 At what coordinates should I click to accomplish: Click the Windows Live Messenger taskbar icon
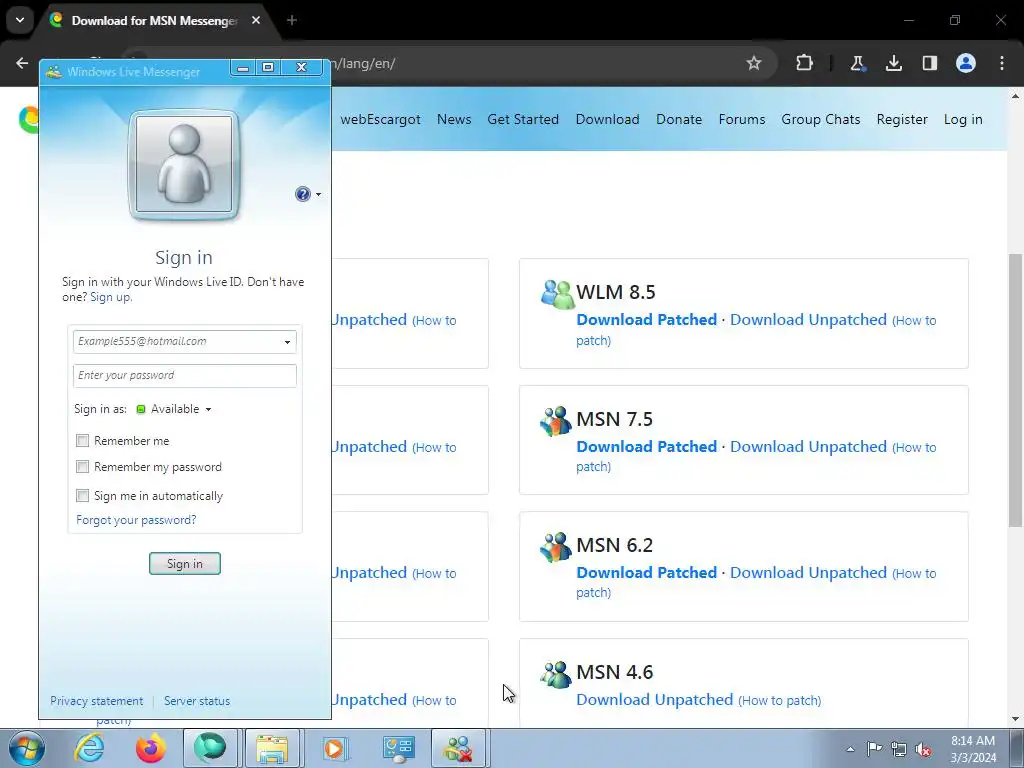point(458,748)
